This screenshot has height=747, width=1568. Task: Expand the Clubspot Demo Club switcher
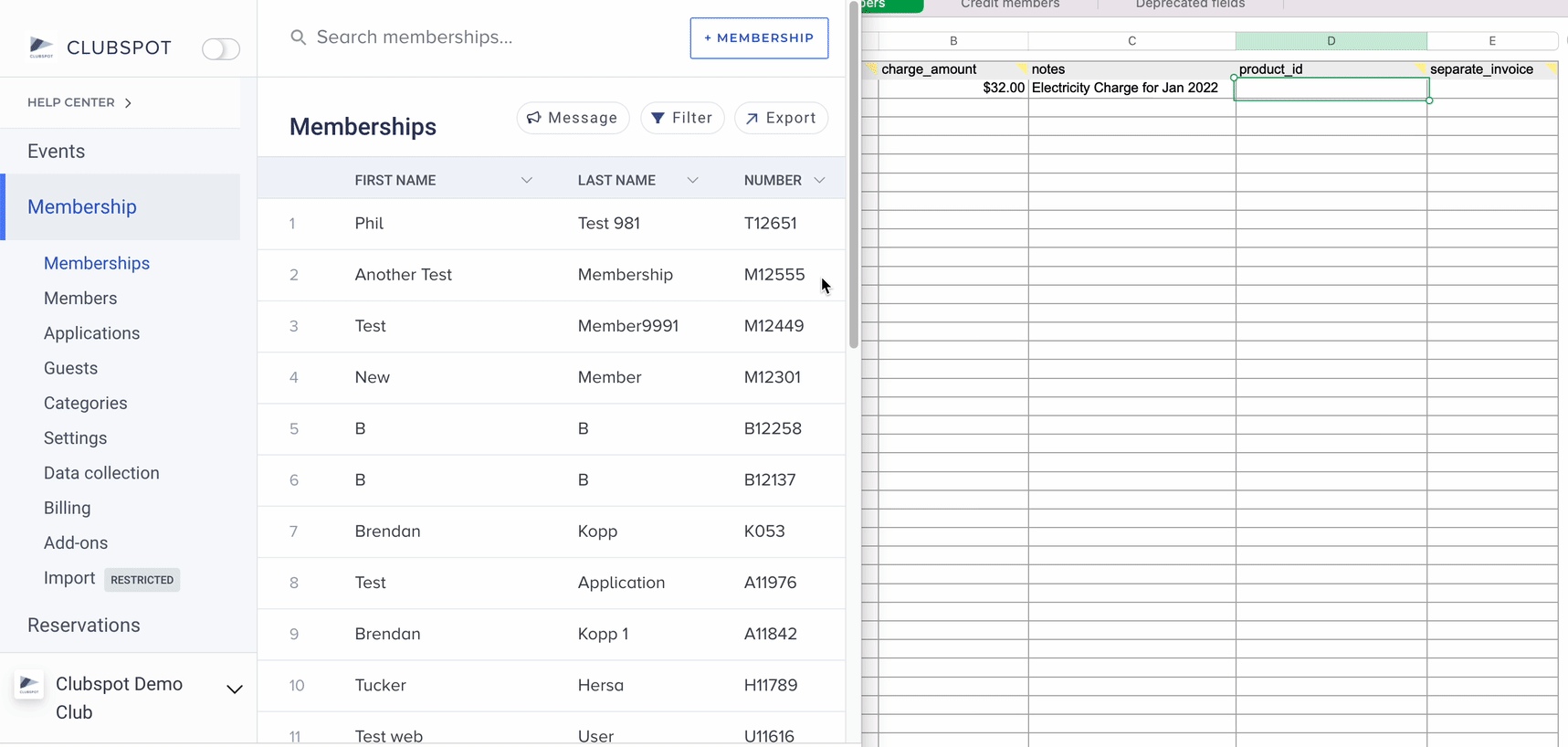234,689
